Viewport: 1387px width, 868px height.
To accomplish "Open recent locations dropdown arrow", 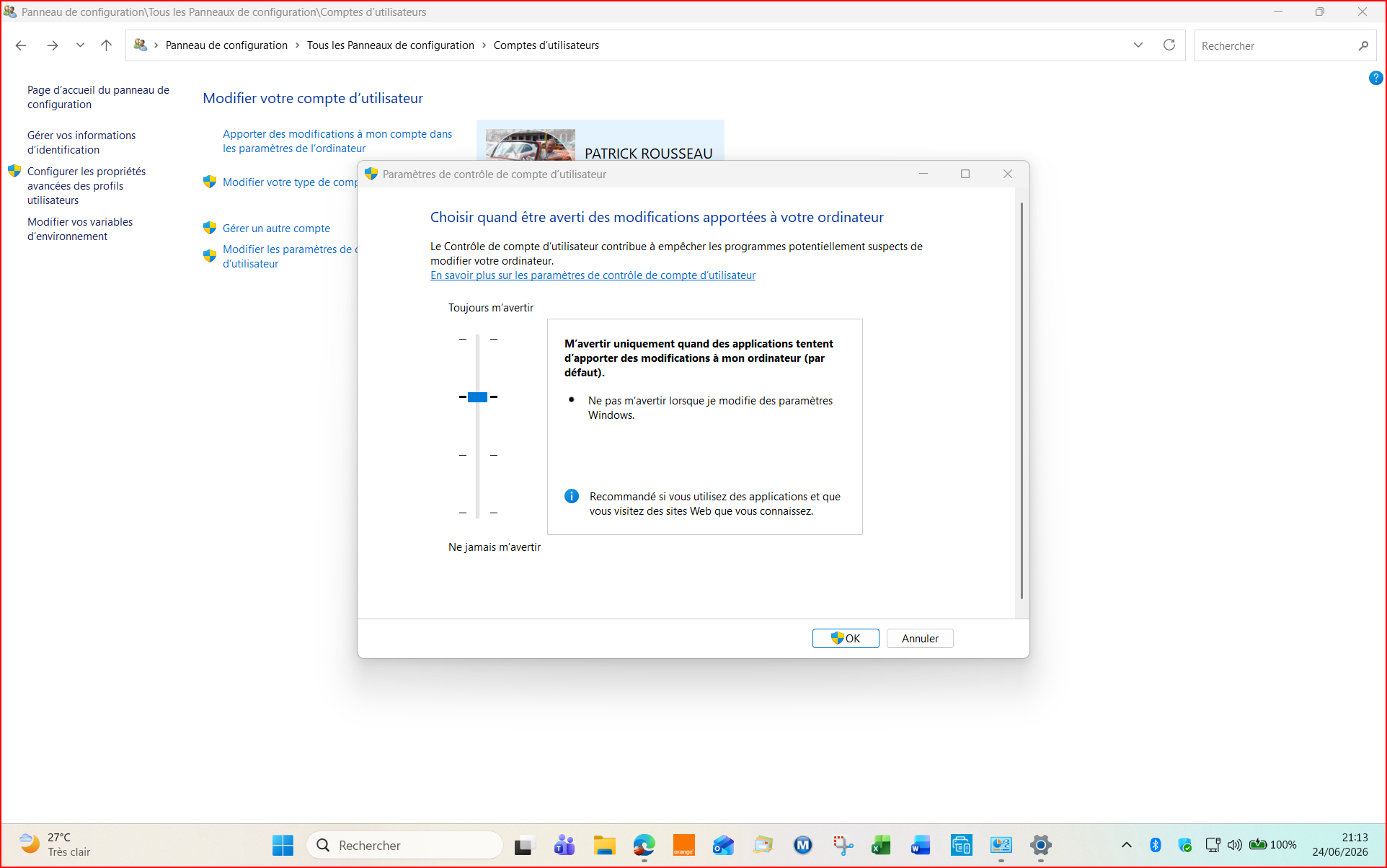I will [x=80, y=45].
